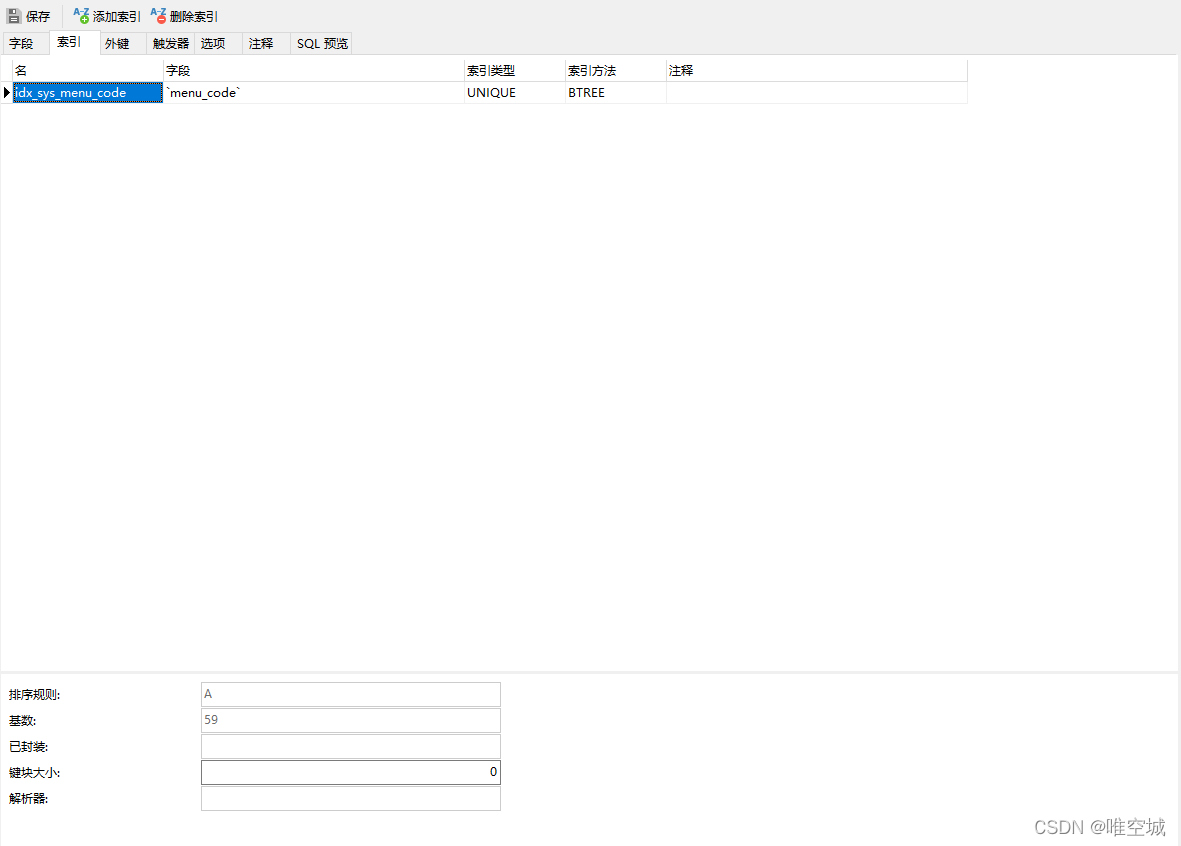Open the 注释 tab
The image size is (1181, 846).
click(260, 43)
